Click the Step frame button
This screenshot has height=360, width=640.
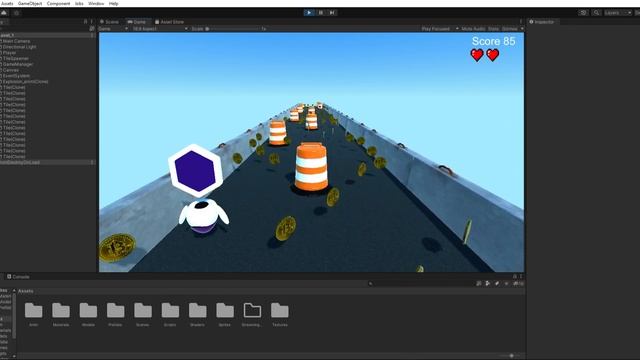332,13
